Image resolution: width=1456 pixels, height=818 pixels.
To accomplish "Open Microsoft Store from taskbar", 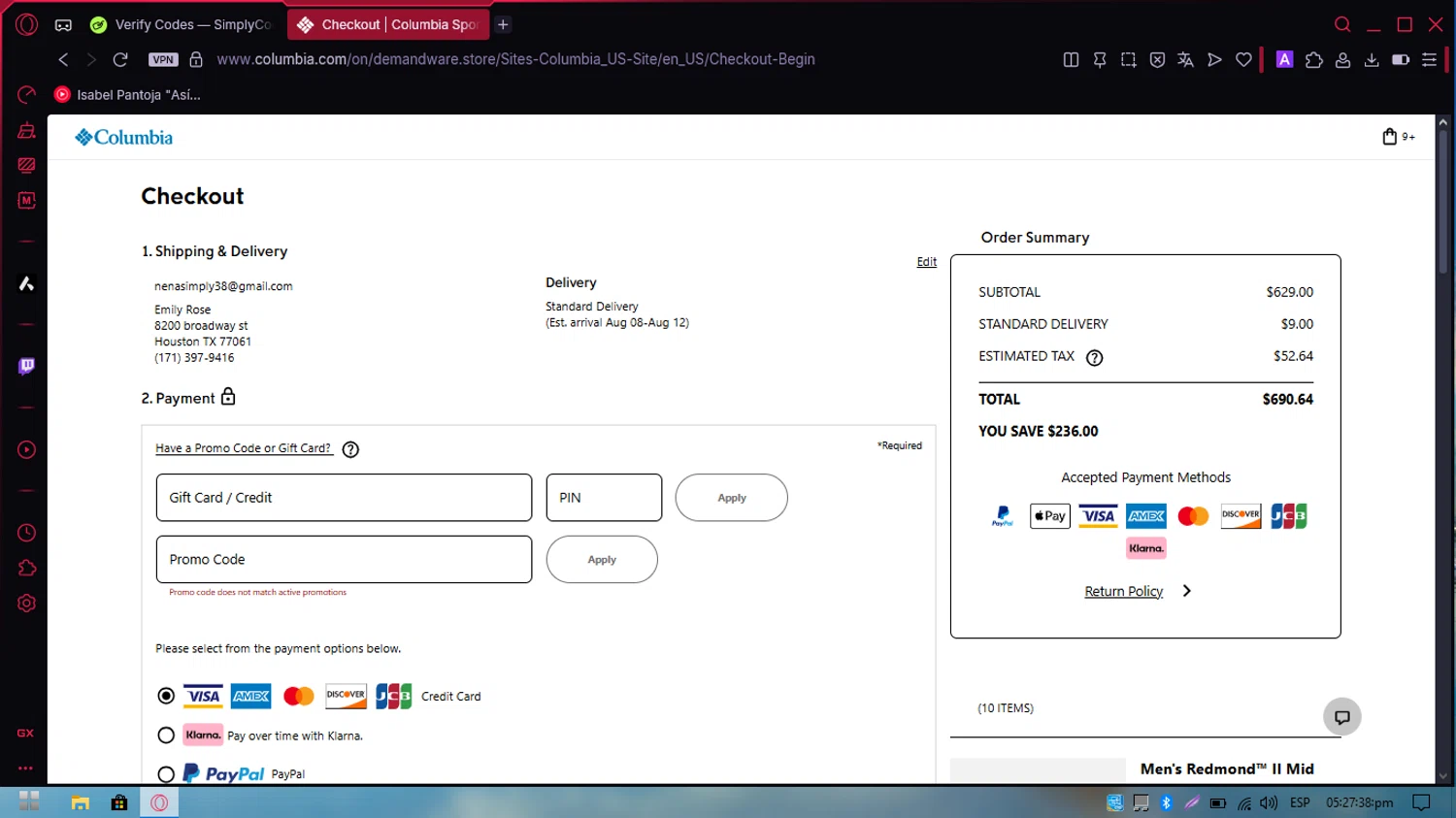I will point(119,802).
